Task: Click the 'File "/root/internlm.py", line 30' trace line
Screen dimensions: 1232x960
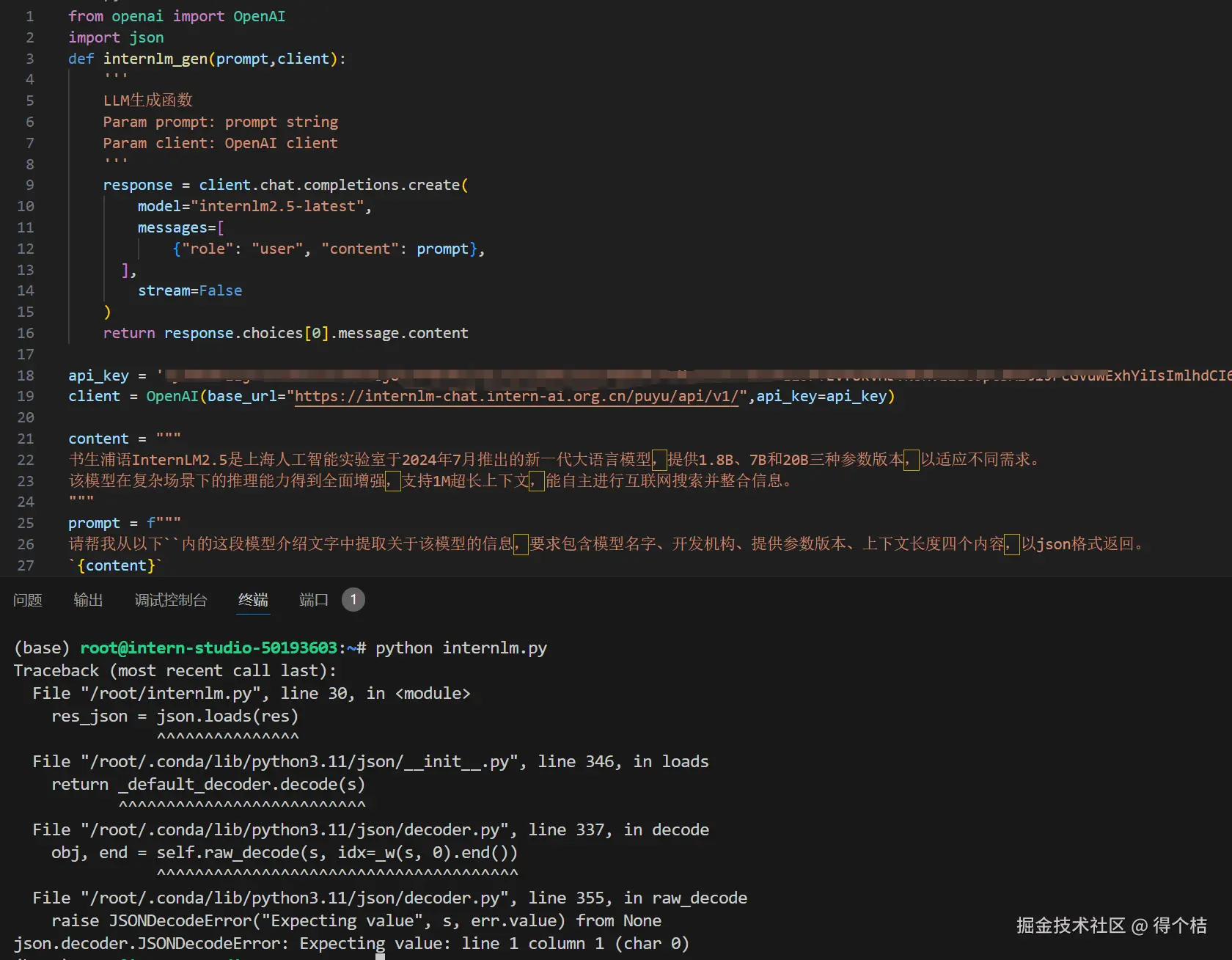Action: 252,694
